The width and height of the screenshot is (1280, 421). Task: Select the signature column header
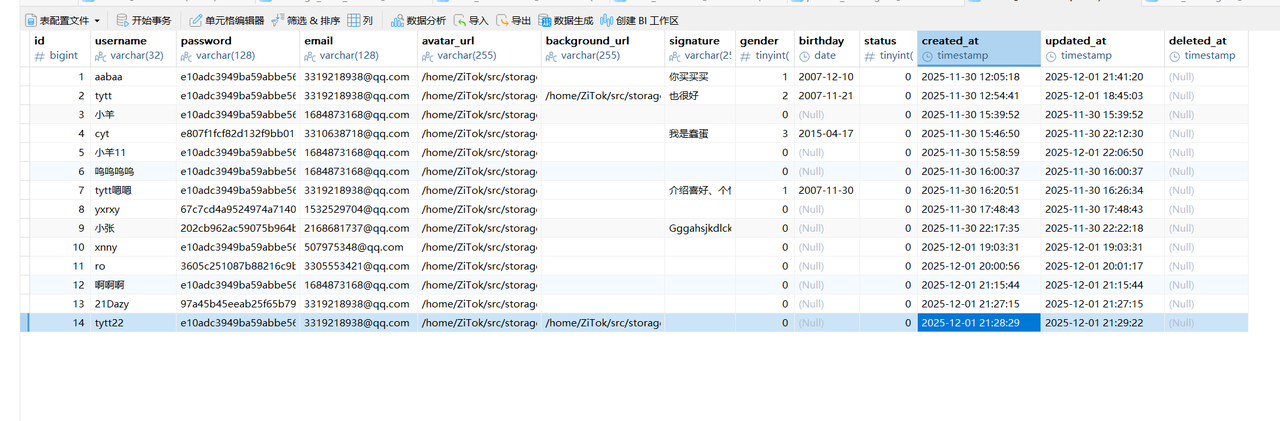[700, 48]
